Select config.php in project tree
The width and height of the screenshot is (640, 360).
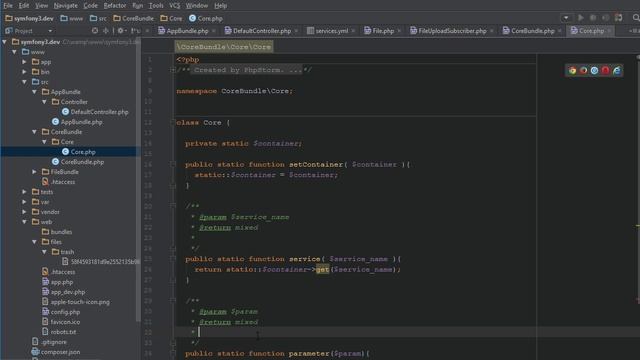pos(65,312)
